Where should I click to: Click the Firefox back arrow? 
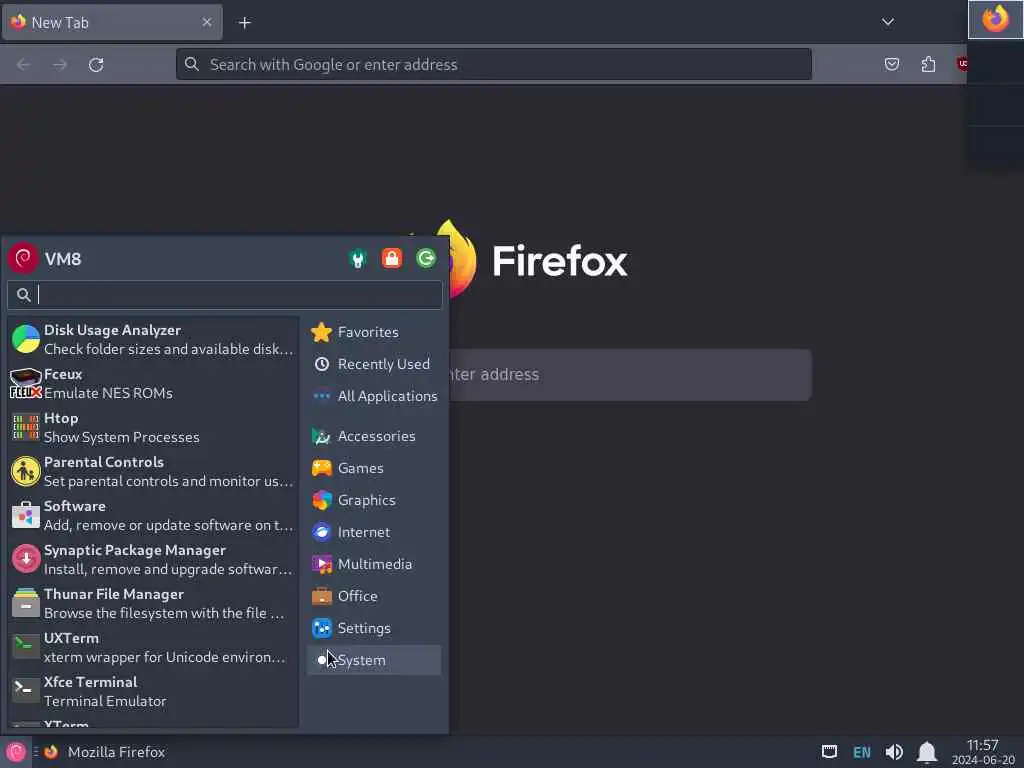click(x=24, y=64)
